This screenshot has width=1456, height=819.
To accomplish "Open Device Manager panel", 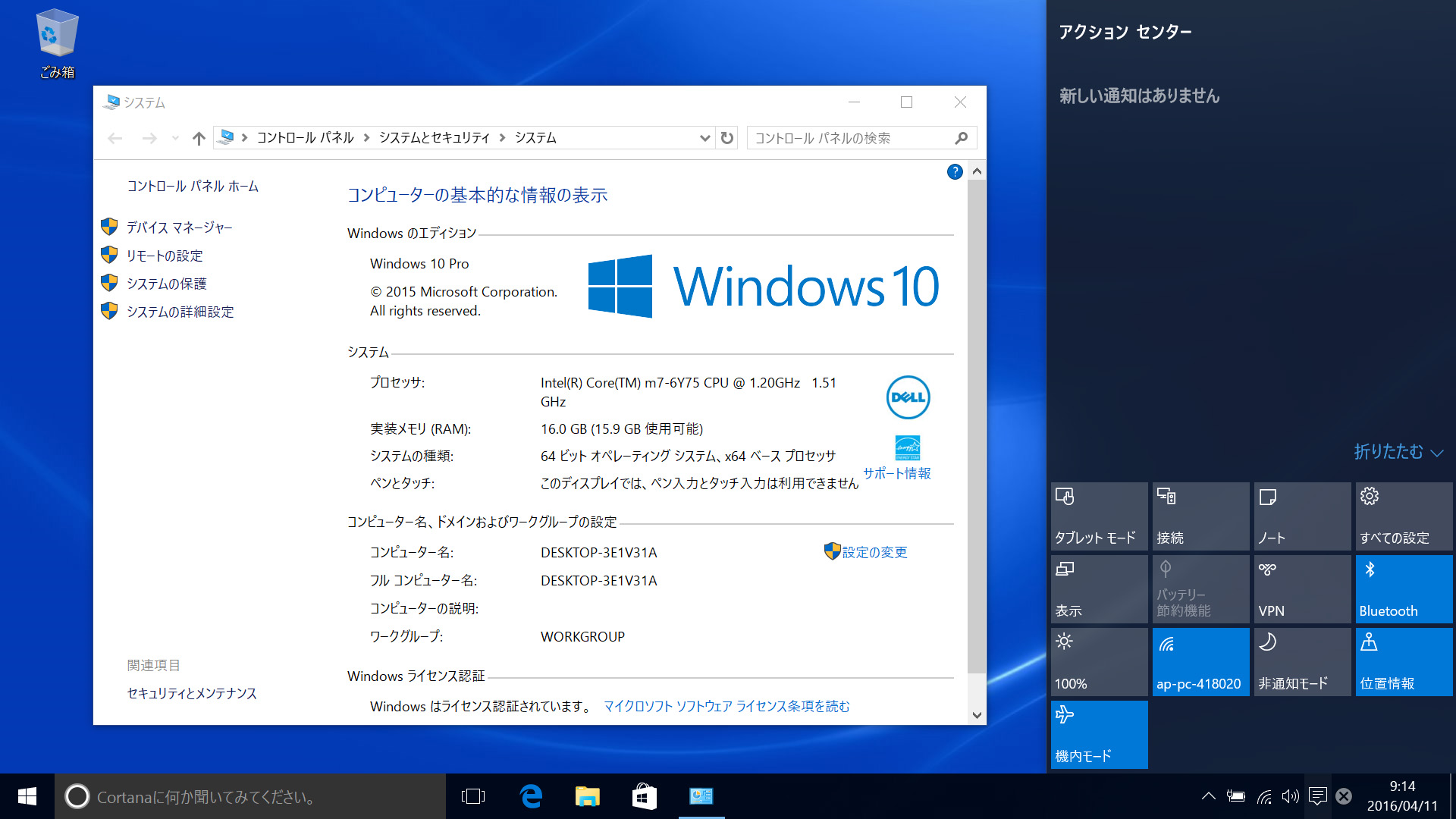I will pos(180,227).
